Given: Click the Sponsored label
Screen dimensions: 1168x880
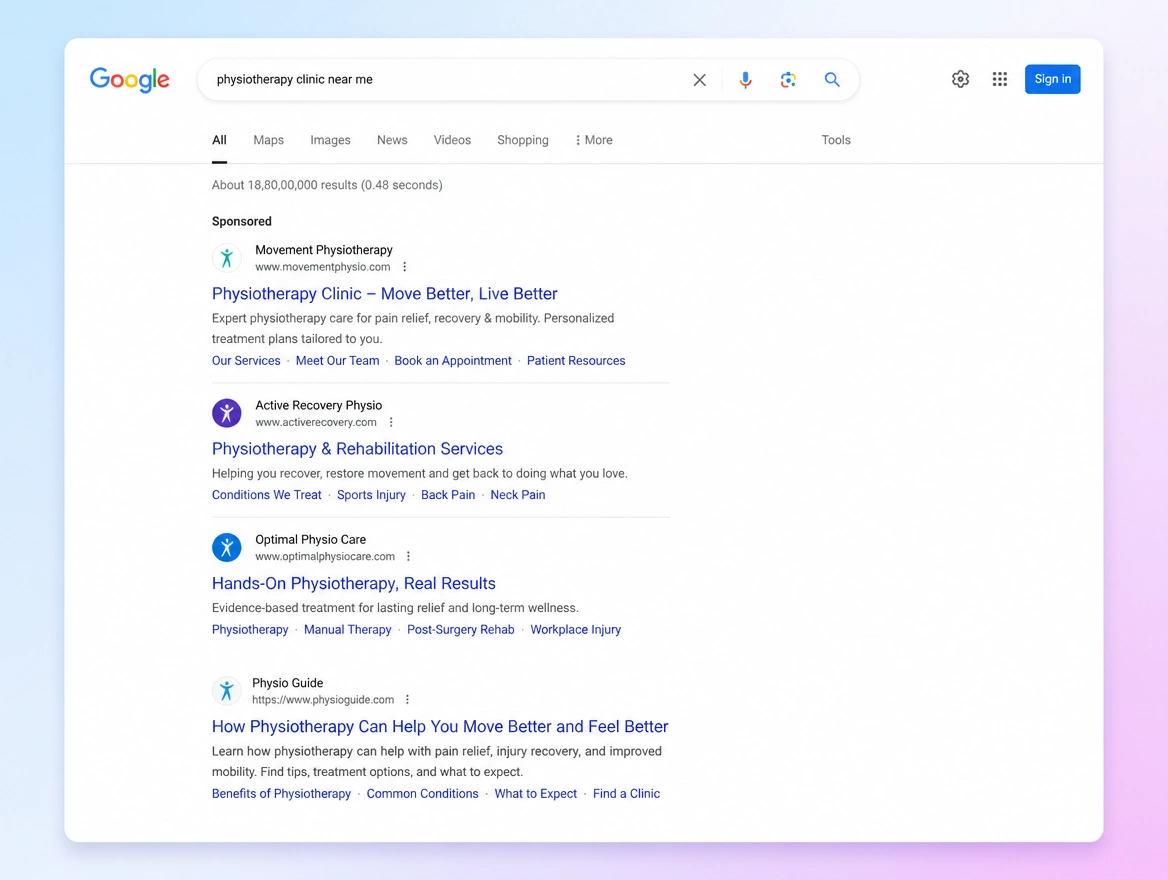Looking at the screenshot, I should click(x=241, y=221).
